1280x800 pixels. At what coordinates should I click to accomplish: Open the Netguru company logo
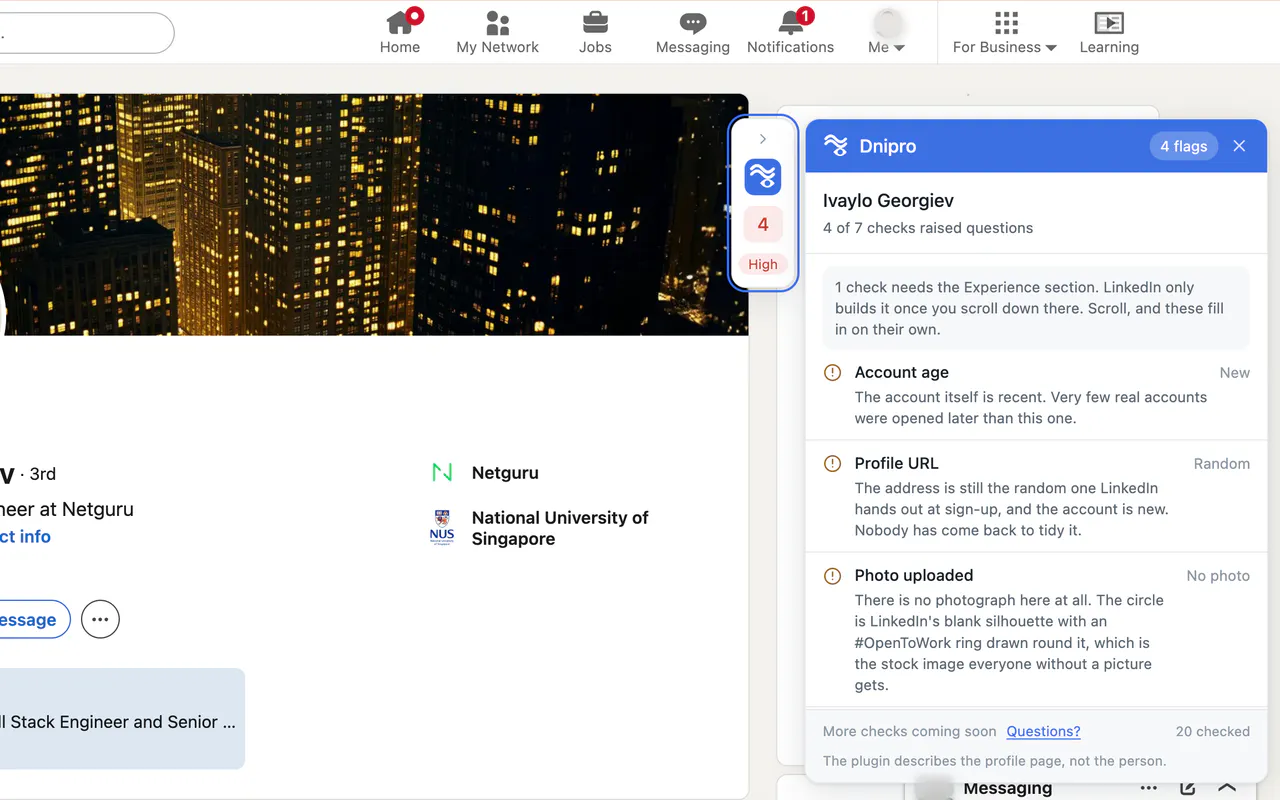[x=442, y=472]
